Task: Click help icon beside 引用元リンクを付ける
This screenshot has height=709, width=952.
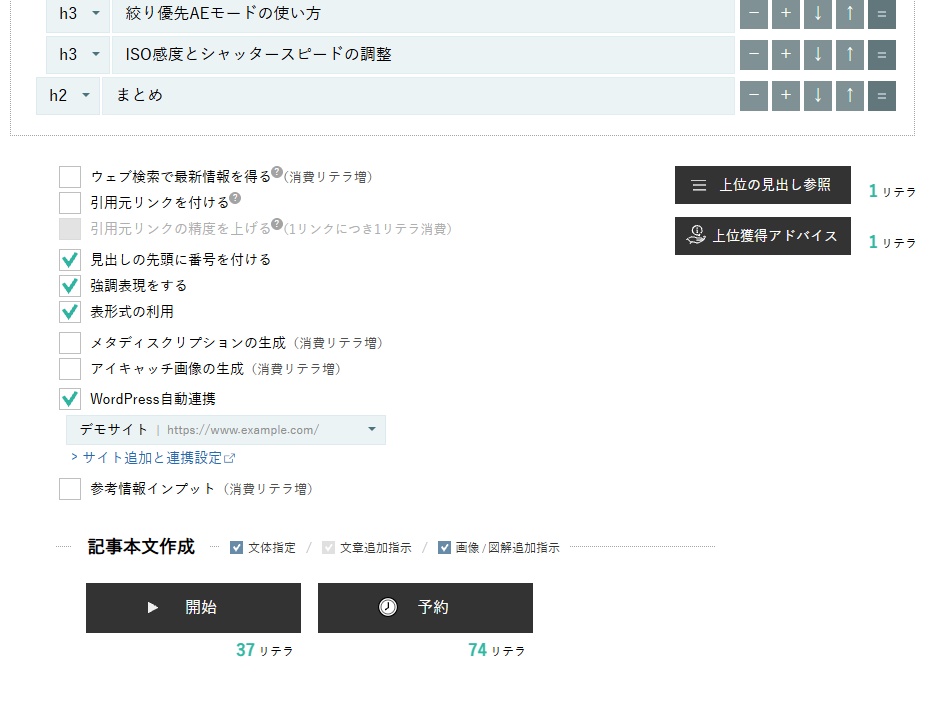Action: pyautogui.click(x=235, y=198)
